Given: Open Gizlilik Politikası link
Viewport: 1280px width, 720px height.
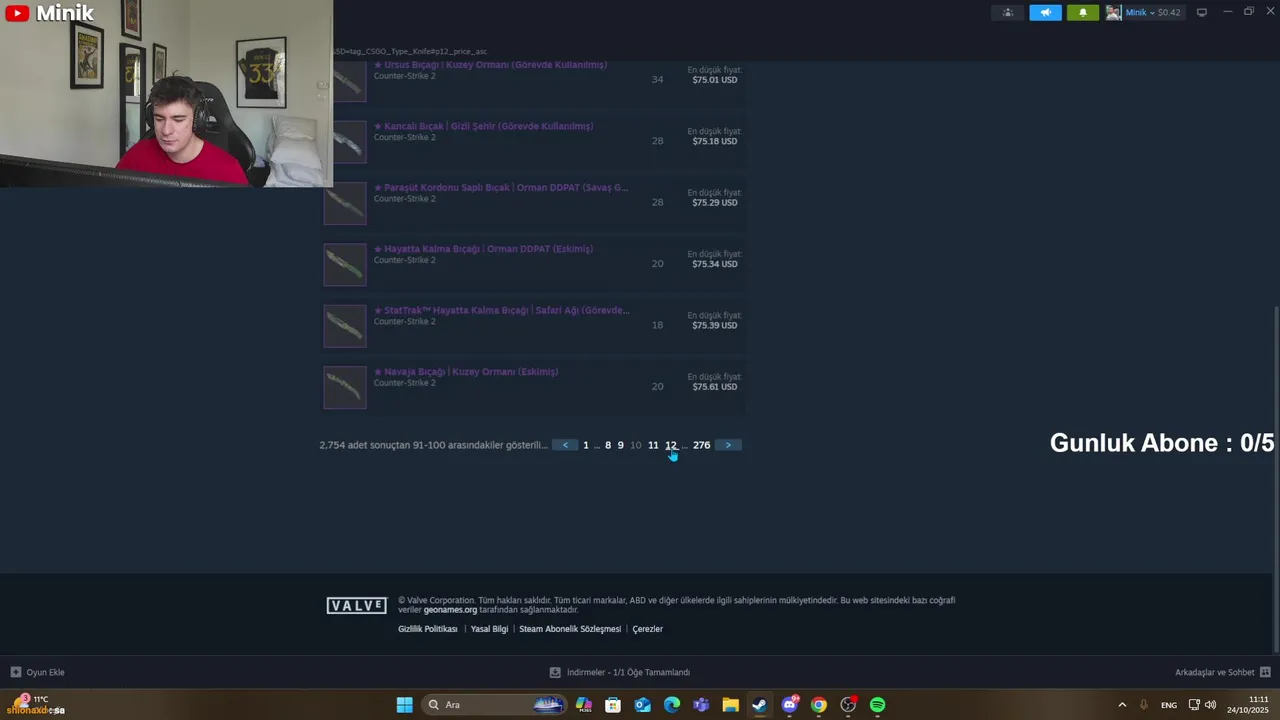Looking at the screenshot, I should click(x=428, y=629).
